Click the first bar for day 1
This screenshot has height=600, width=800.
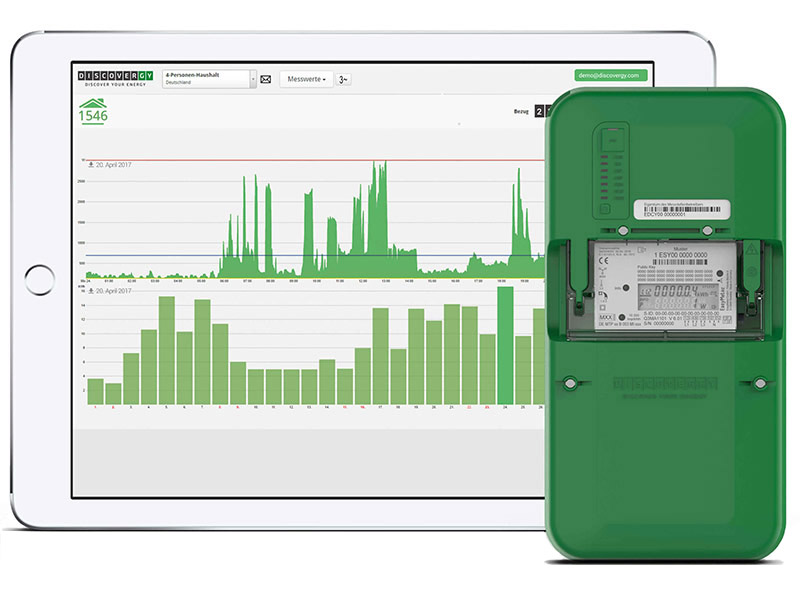(x=95, y=391)
